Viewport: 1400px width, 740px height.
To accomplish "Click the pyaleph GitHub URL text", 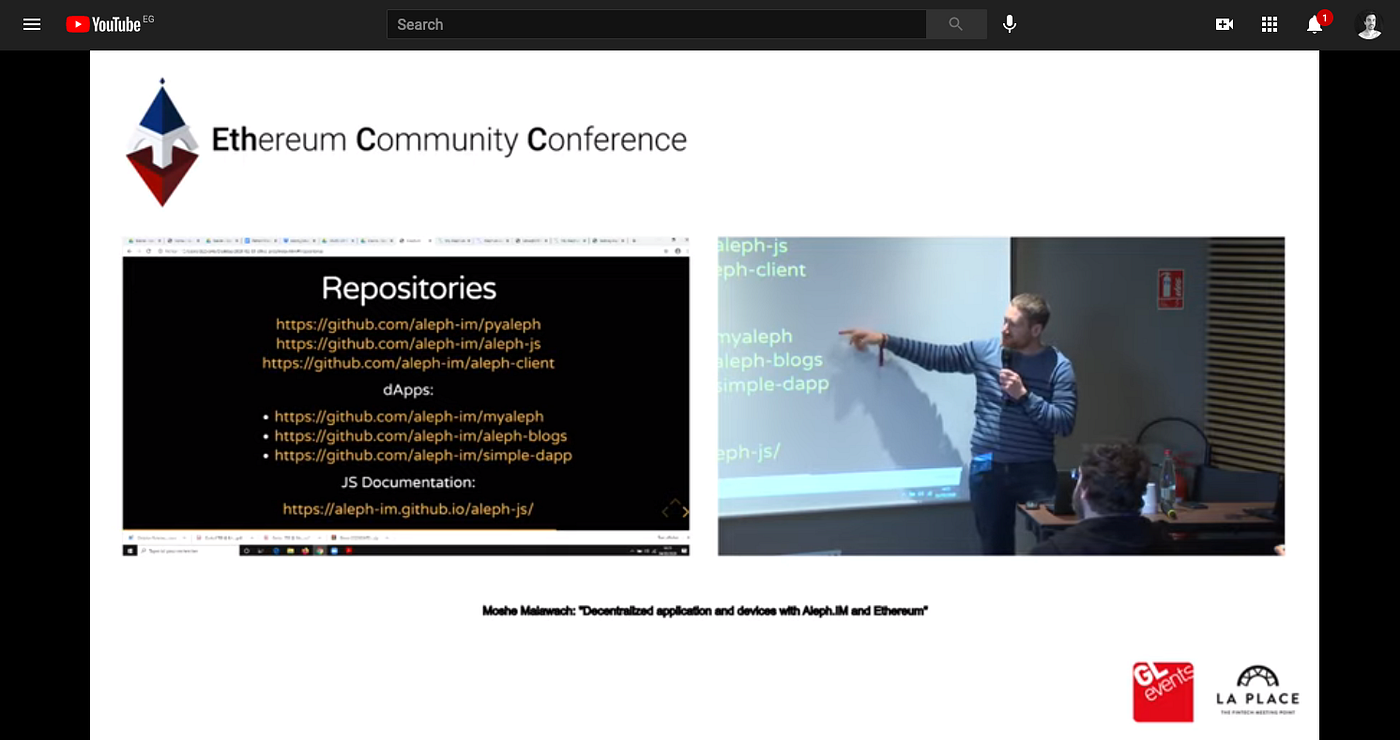I will pos(408,324).
